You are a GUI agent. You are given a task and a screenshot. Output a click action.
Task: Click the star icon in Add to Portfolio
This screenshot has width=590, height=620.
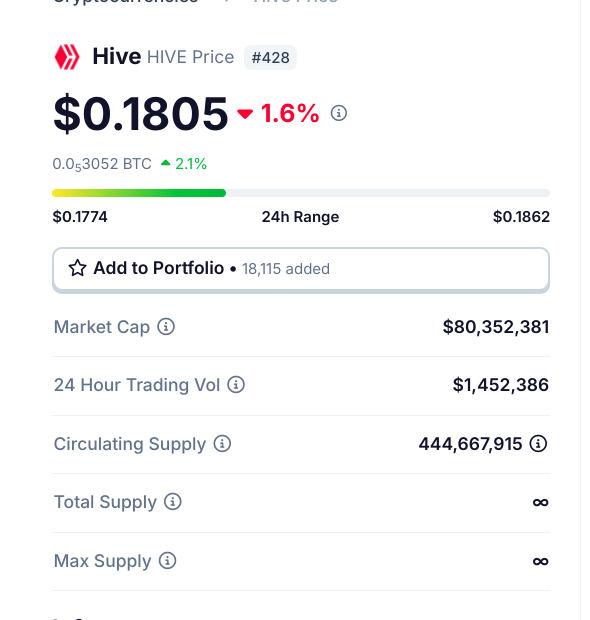click(78, 268)
